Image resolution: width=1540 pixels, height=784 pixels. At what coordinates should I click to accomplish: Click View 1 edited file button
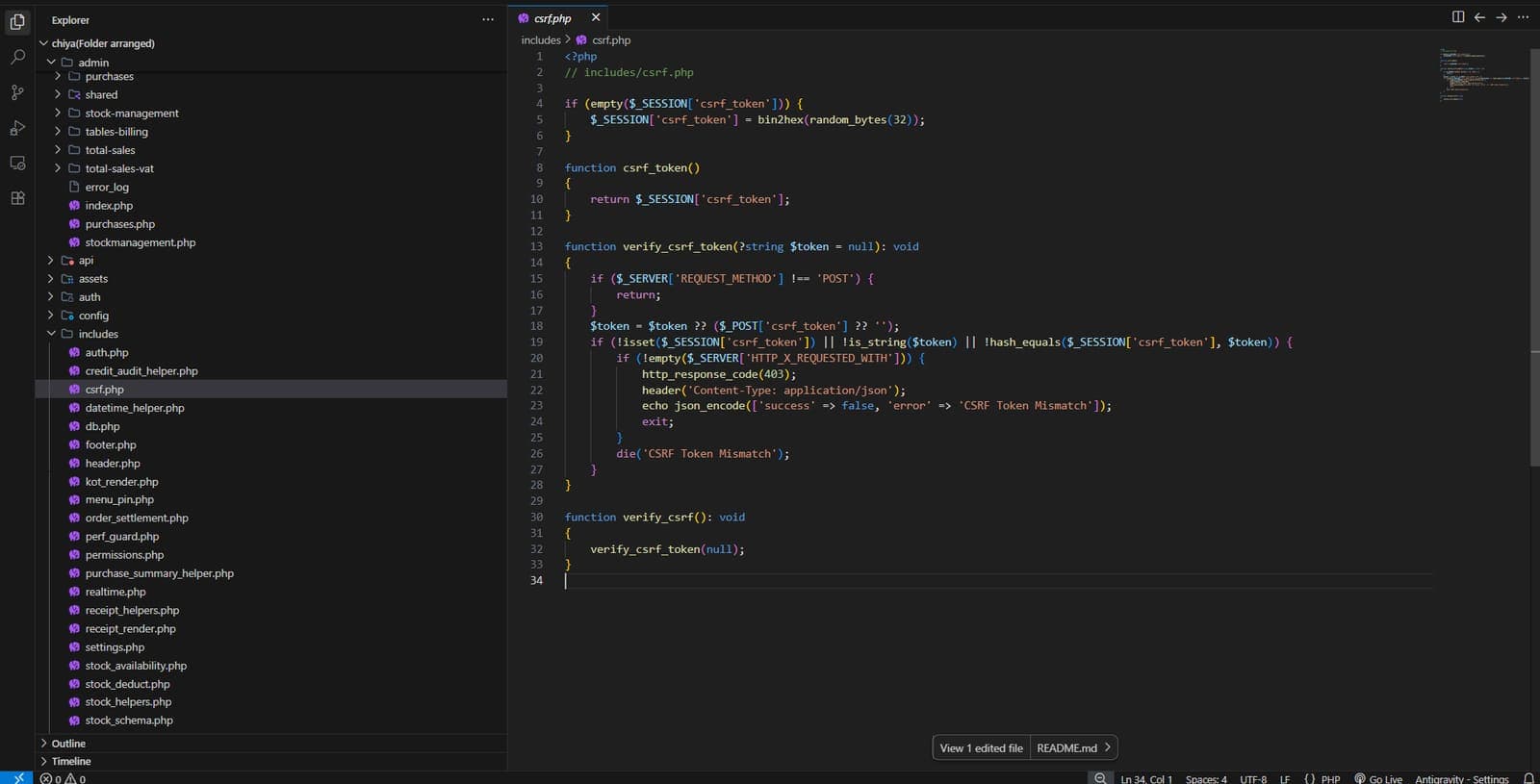coord(981,747)
